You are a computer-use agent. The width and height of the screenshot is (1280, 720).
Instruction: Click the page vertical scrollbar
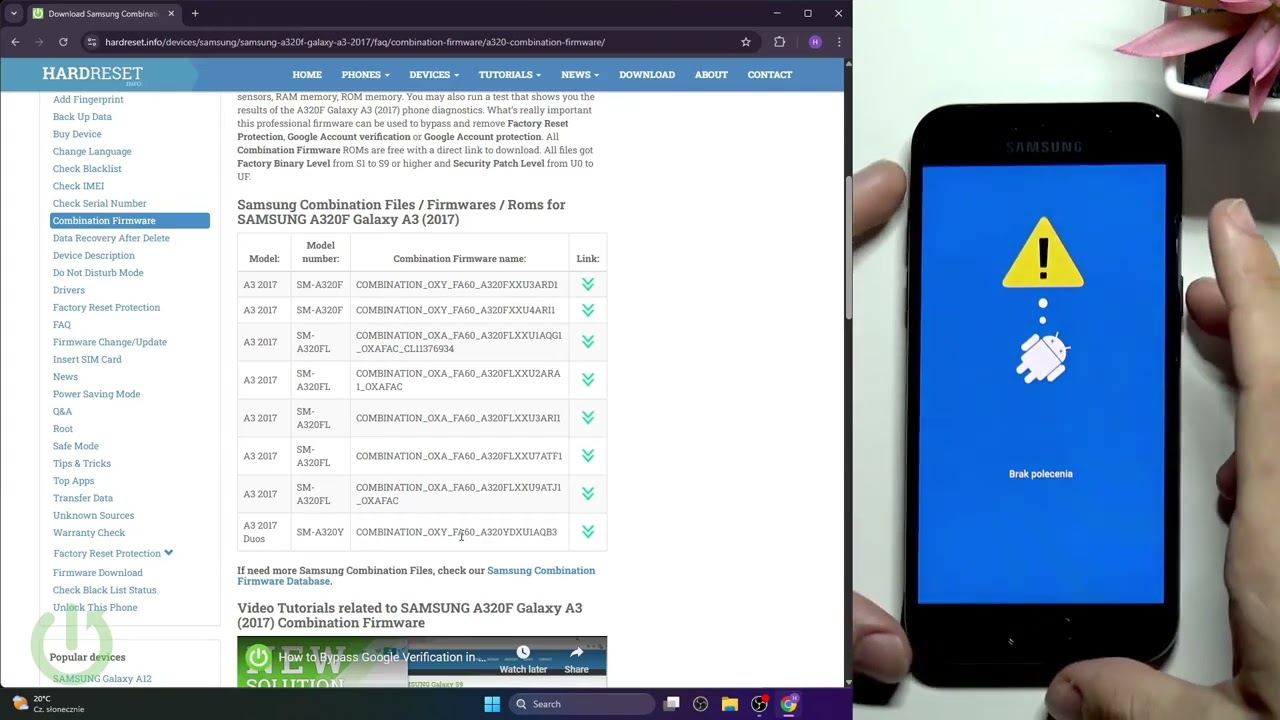[x=849, y=250]
